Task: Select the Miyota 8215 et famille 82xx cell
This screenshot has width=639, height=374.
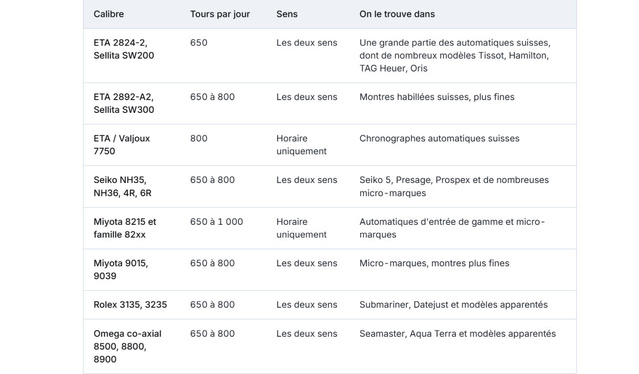Action: (125, 228)
